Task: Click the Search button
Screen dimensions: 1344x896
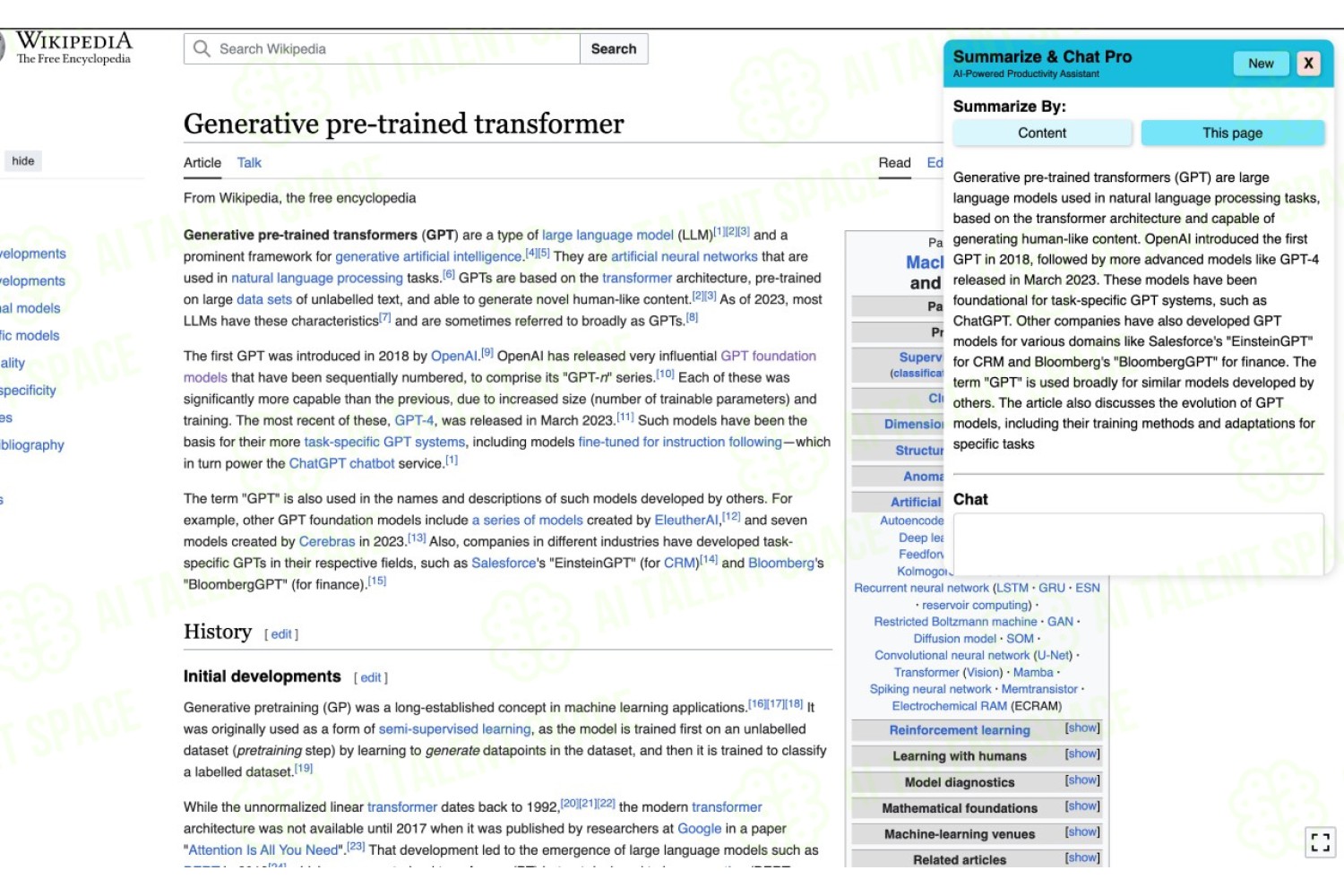Action: (x=614, y=48)
